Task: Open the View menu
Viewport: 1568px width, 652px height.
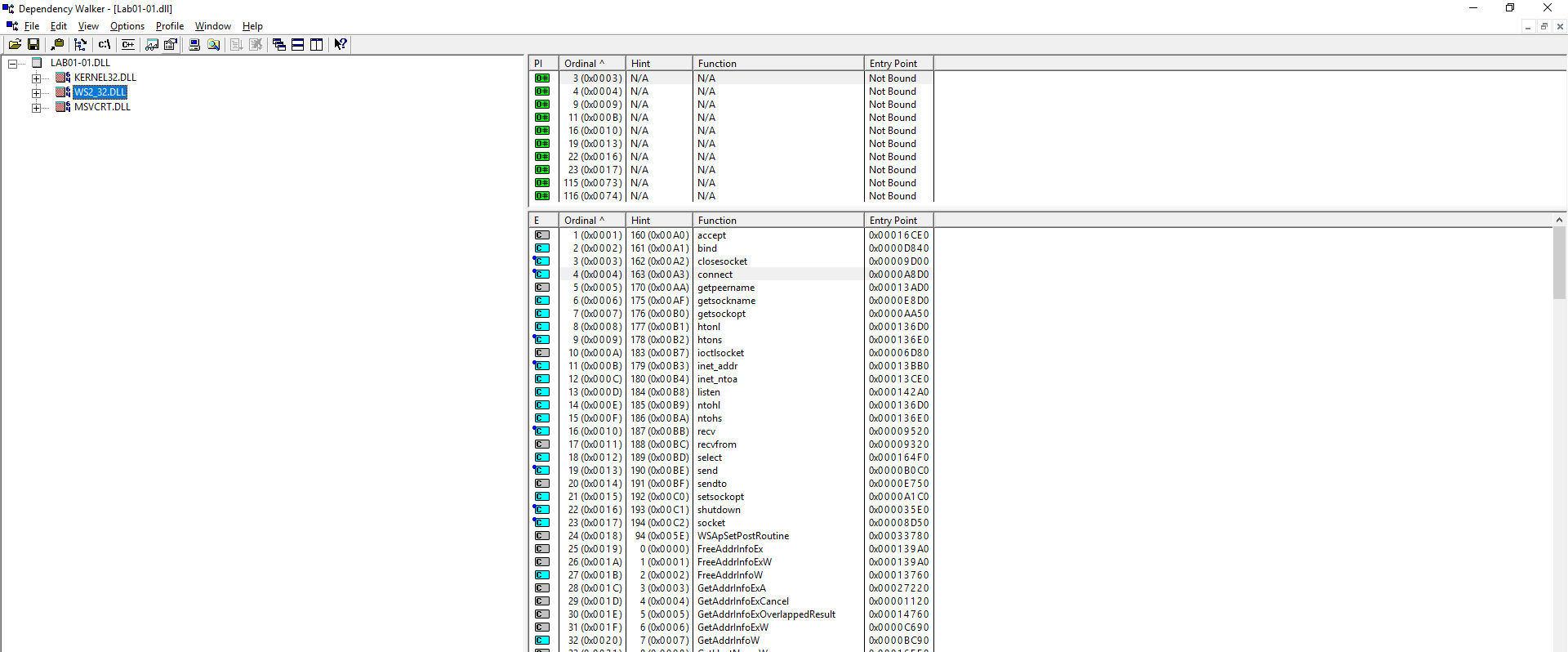Action: coord(88,26)
